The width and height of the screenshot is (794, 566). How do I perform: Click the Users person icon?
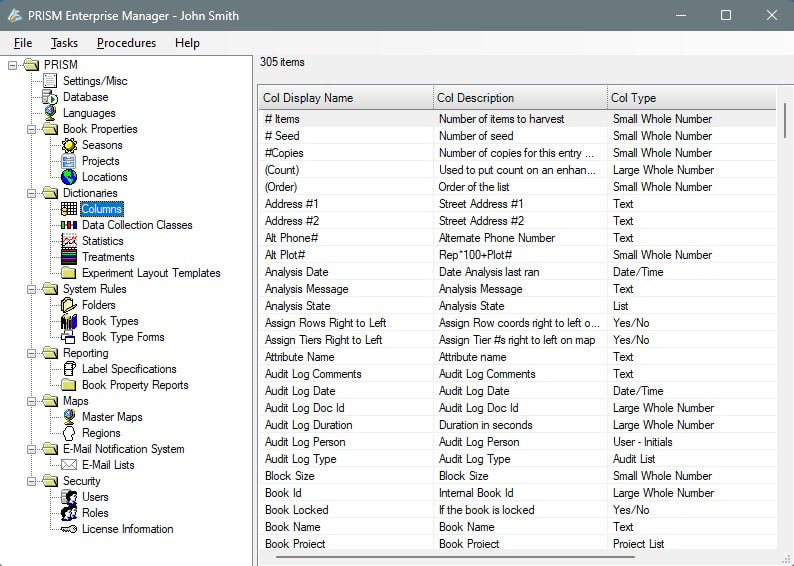click(69, 497)
